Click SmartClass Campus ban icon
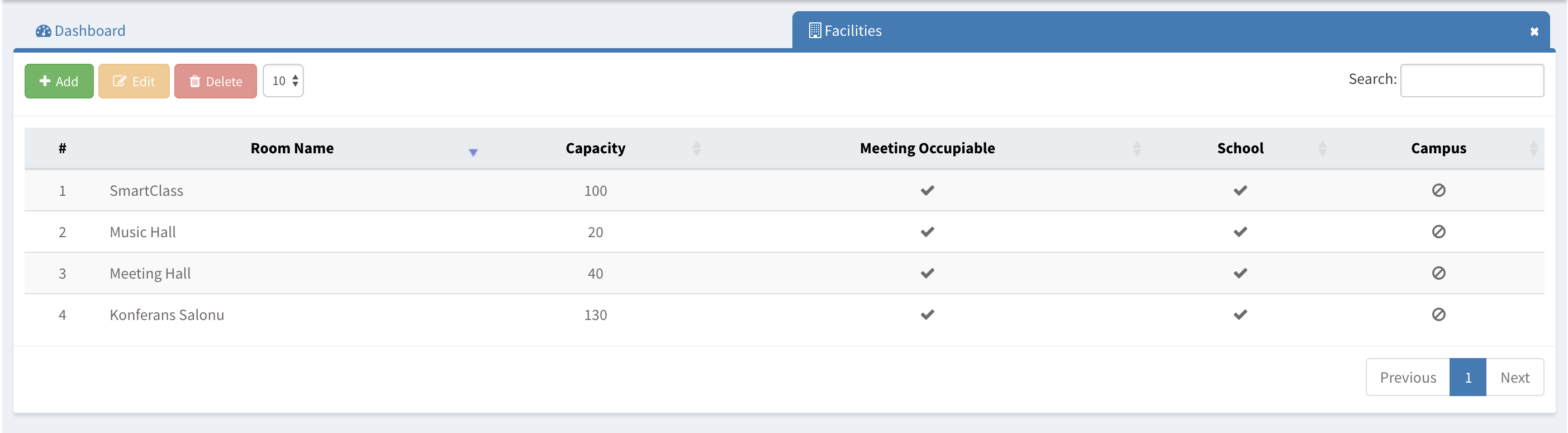Image resolution: width=1568 pixels, height=433 pixels. coord(1438,191)
